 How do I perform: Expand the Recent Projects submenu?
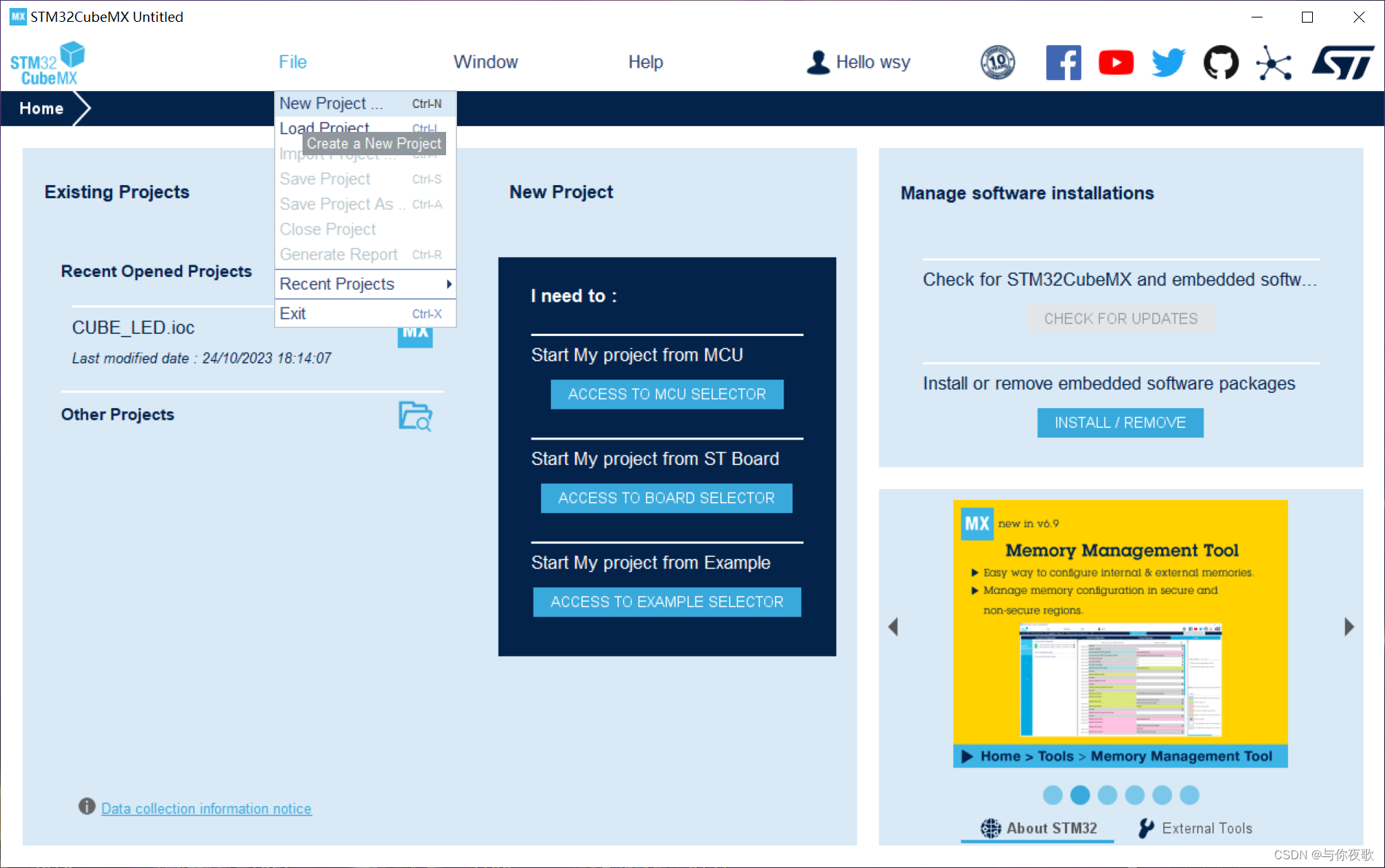[365, 284]
